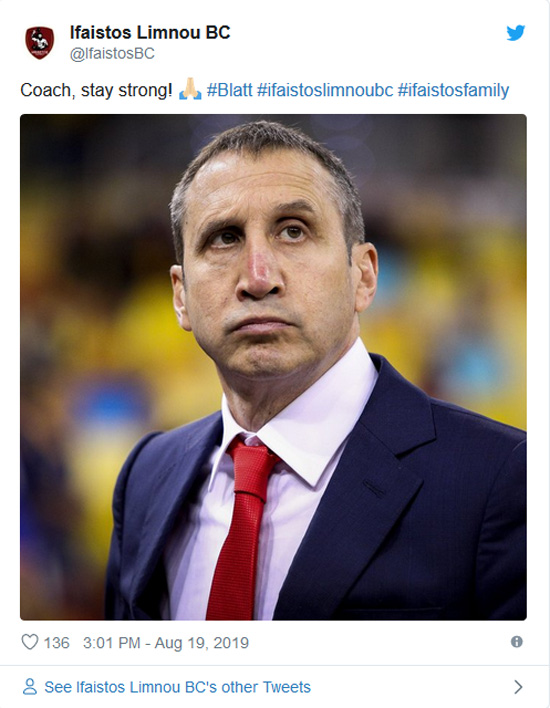Open the #Blatt hashtag

point(229,90)
